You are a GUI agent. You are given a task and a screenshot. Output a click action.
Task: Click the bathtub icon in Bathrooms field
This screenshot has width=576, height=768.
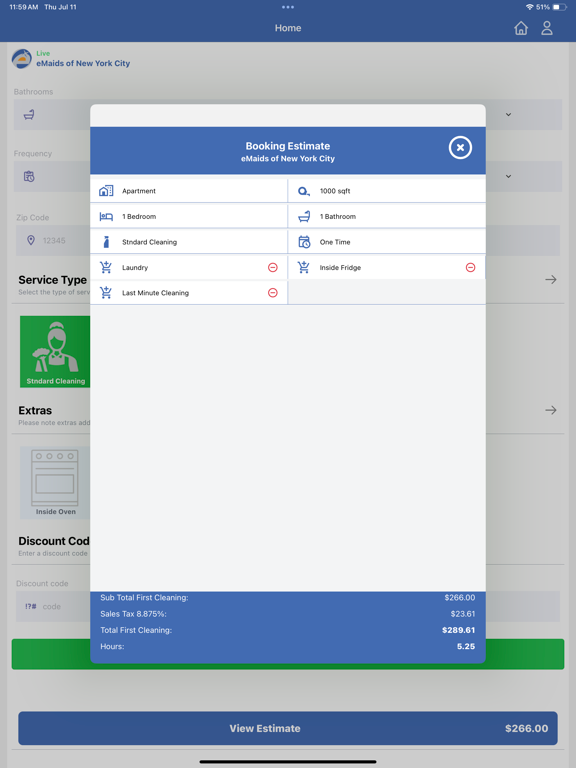pos(29,115)
